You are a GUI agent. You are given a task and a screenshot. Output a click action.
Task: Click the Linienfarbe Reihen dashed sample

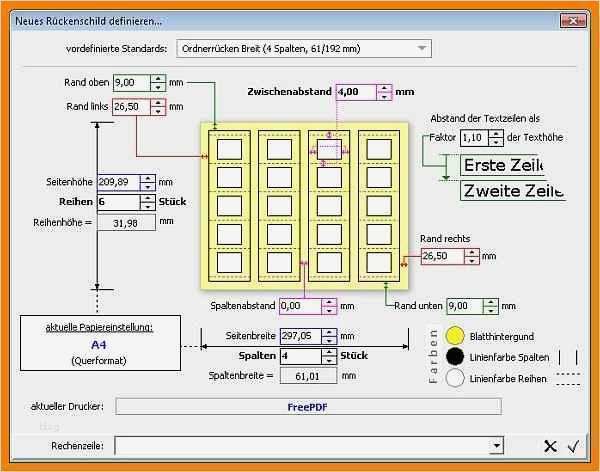pos(568,379)
